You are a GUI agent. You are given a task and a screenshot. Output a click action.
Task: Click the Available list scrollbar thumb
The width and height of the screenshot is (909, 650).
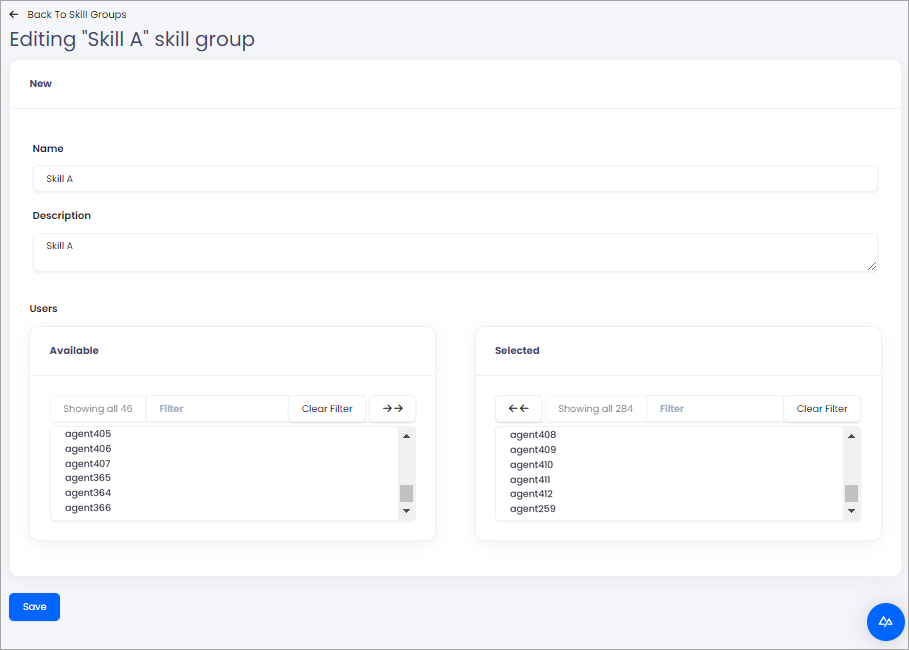[x=406, y=493]
